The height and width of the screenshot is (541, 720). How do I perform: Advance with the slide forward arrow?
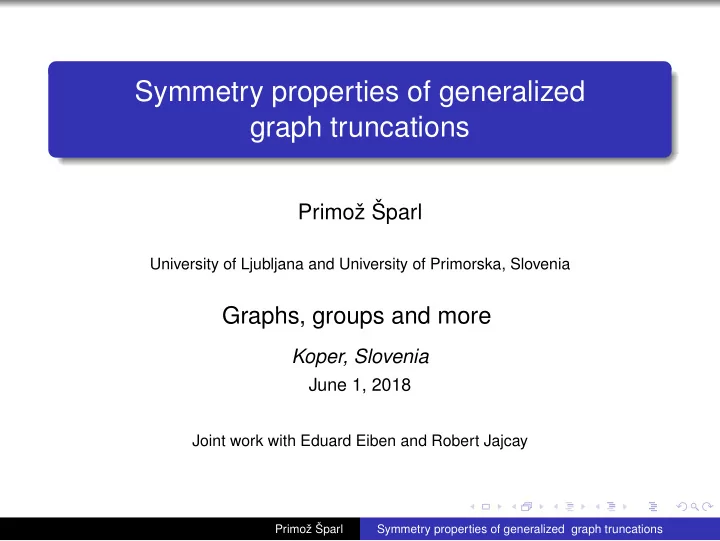[500, 507]
